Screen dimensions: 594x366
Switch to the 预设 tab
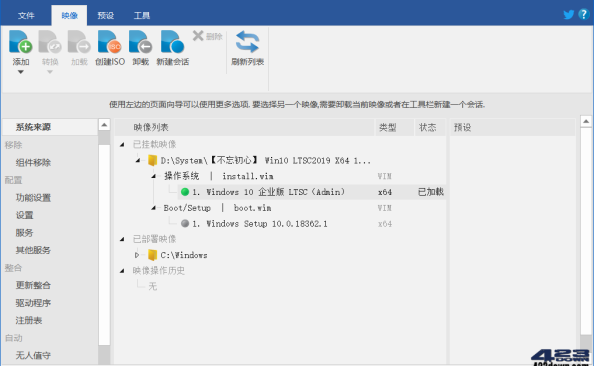105,16
